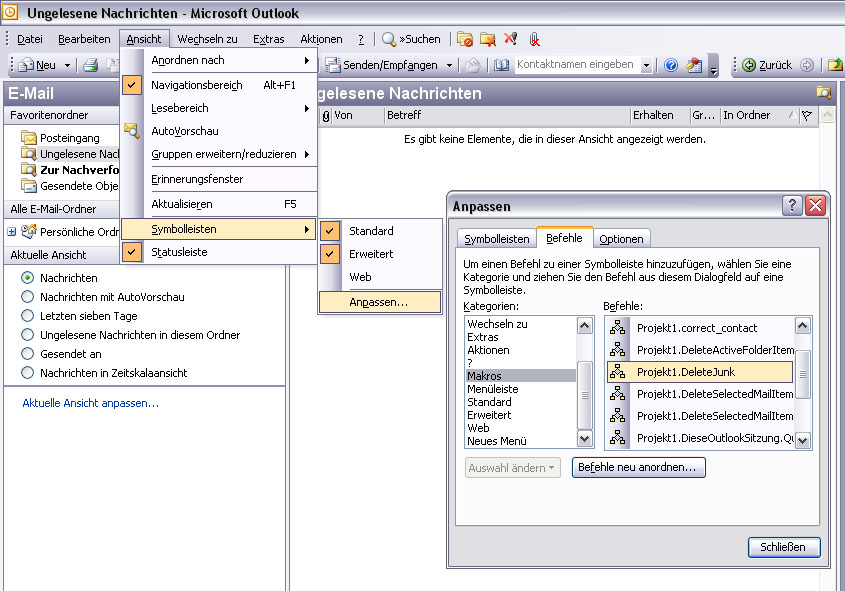
Task: Click the blue help question mark icon
Action: pyautogui.click(x=670, y=65)
